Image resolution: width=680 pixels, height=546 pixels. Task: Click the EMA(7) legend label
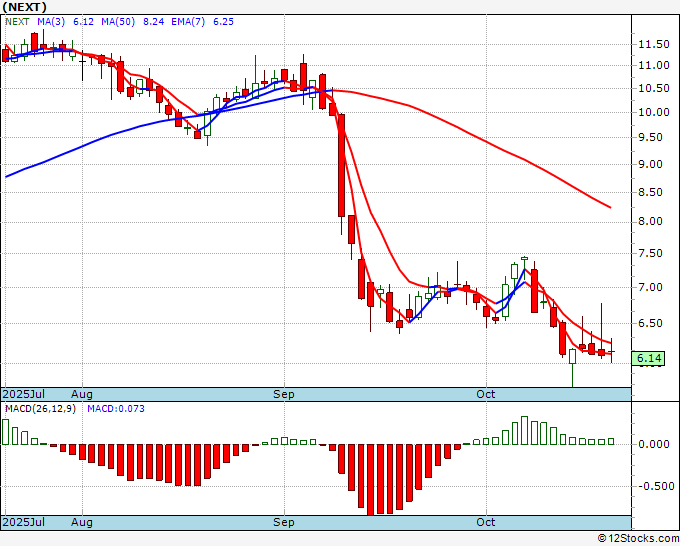188,22
